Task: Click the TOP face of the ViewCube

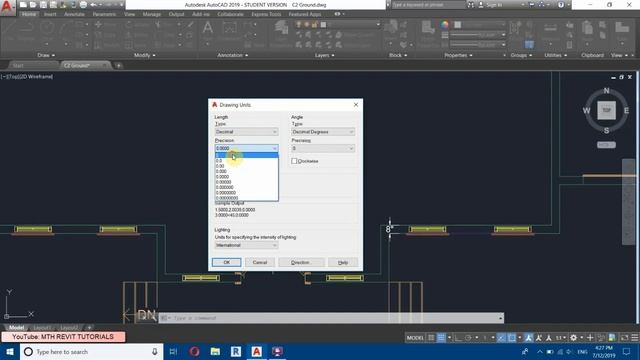Action: (607, 110)
